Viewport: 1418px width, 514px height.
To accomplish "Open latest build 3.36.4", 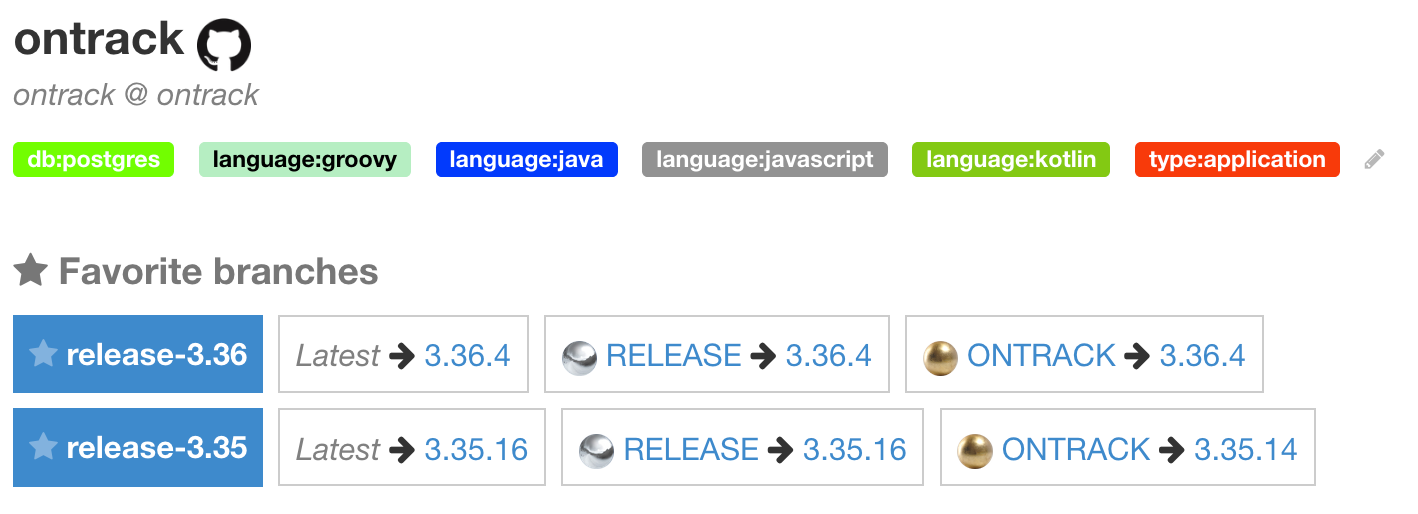I will (x=467, y=356).
